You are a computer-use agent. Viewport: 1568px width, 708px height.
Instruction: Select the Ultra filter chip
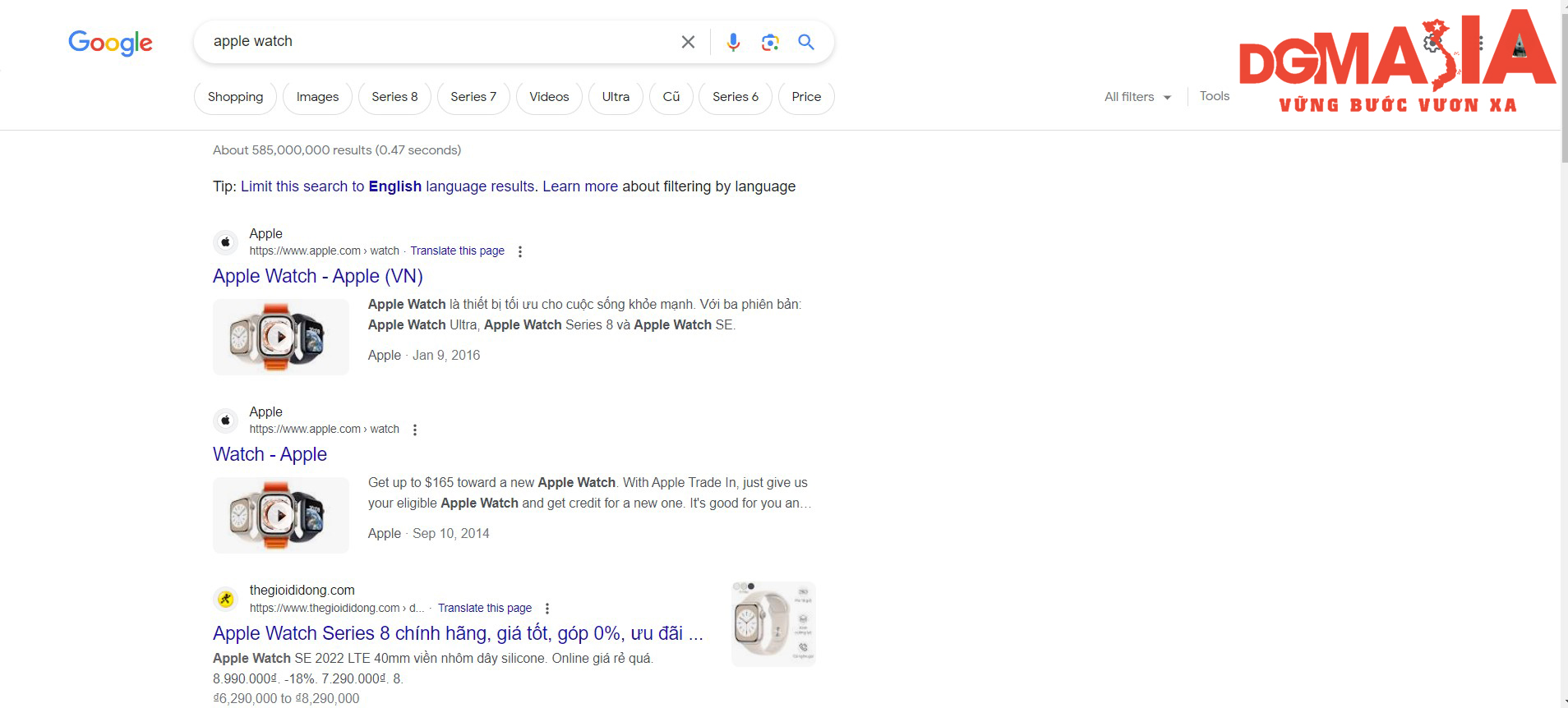coord(616,97)
